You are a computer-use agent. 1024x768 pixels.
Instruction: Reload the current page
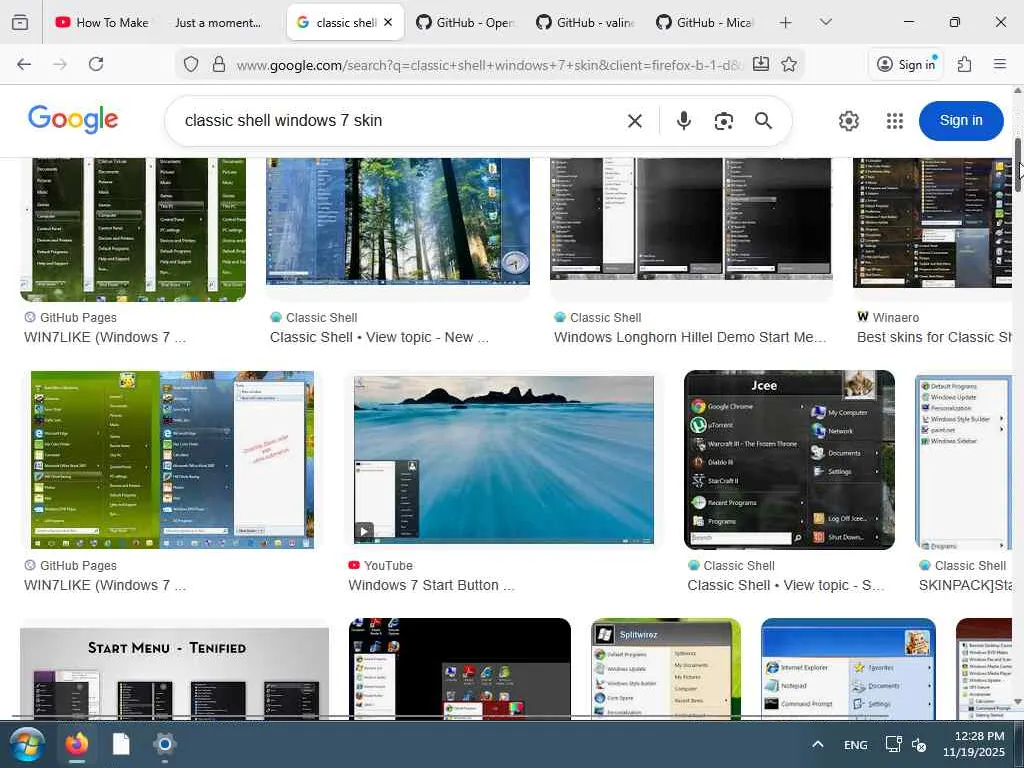(x=96, y=64)
